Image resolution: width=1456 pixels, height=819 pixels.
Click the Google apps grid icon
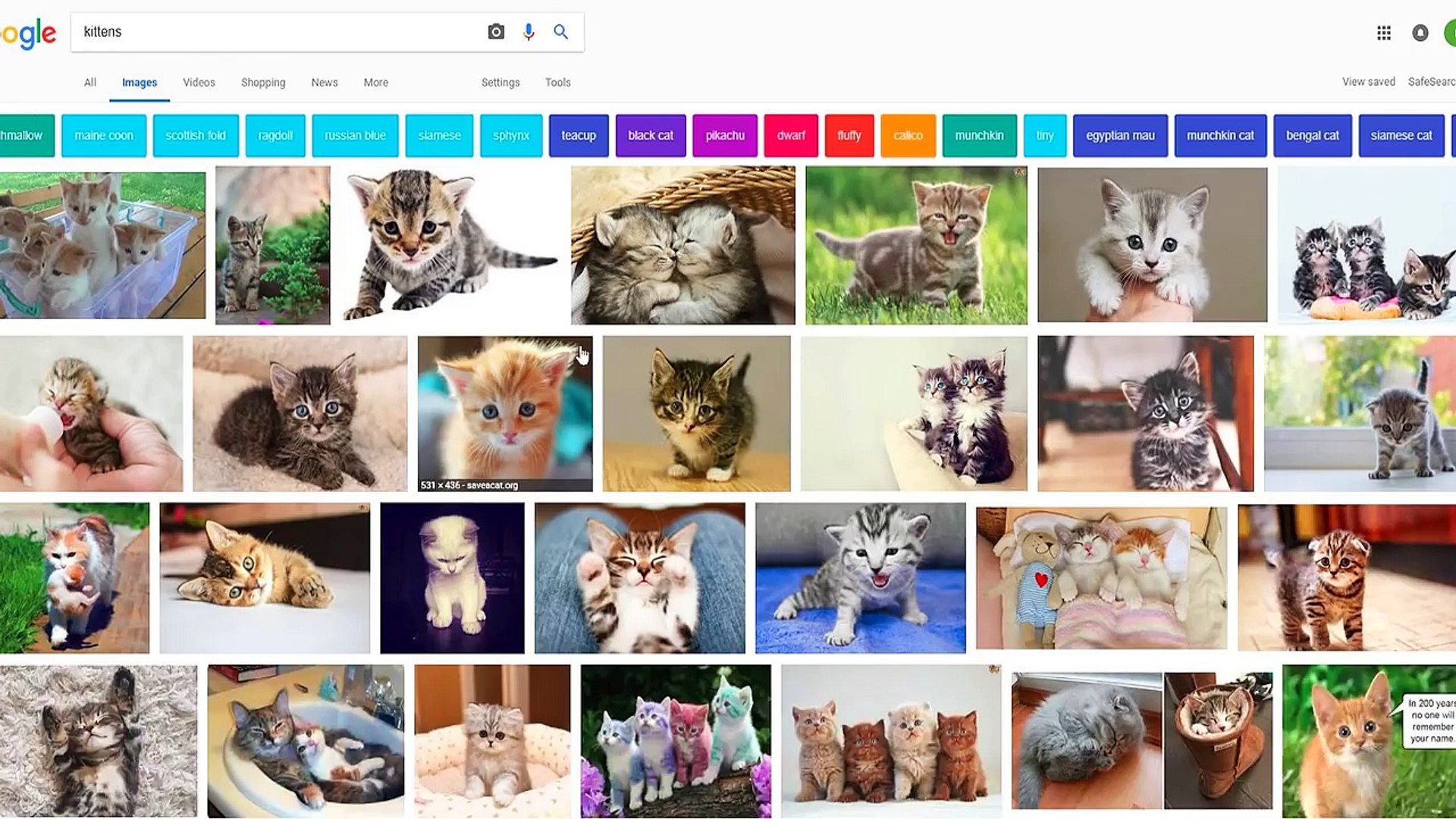point(1384,32)
